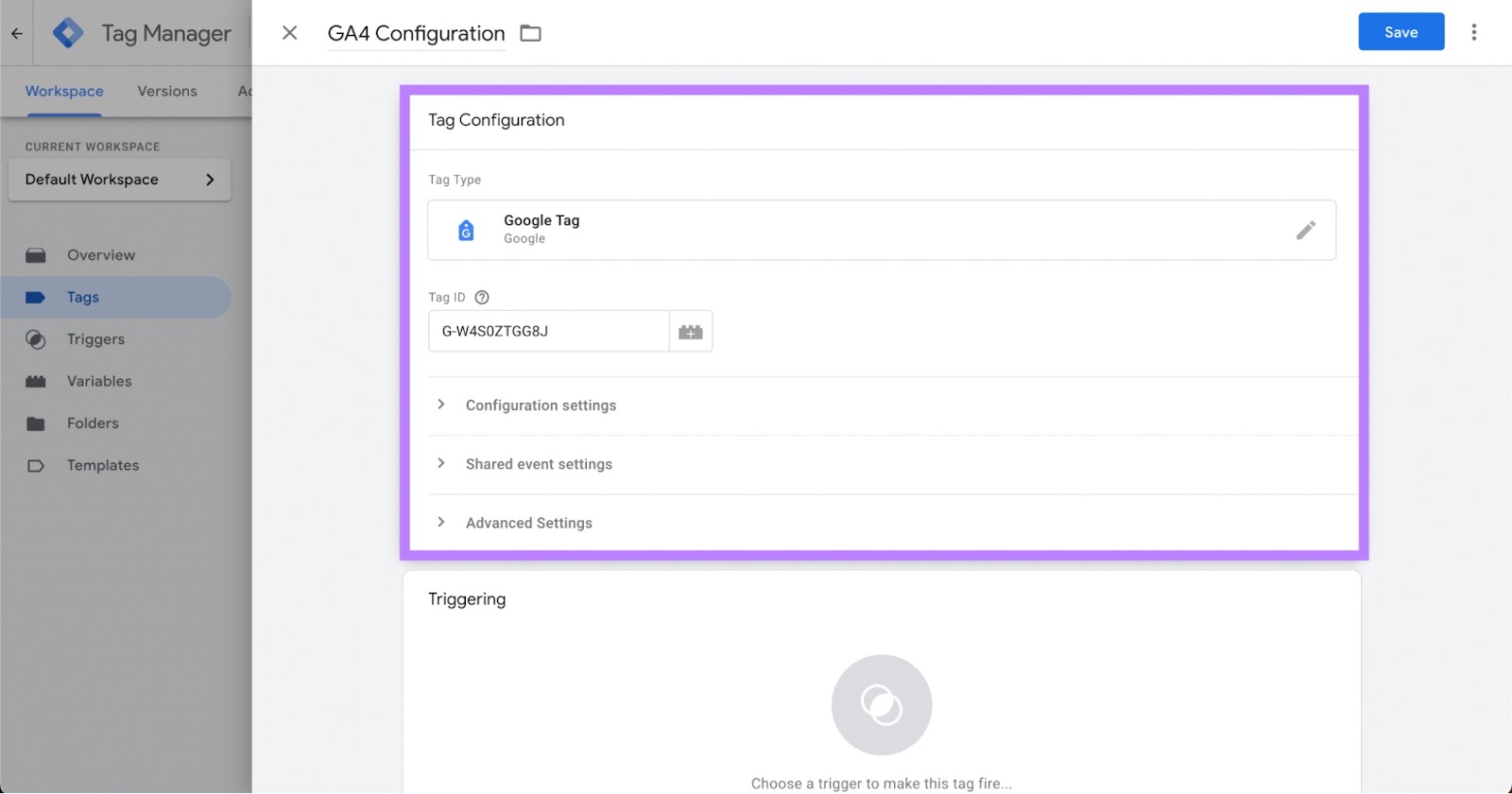Click the Tag ID input field
The width and height of the screenshot is (1512, 794).
tap(548, 332)
